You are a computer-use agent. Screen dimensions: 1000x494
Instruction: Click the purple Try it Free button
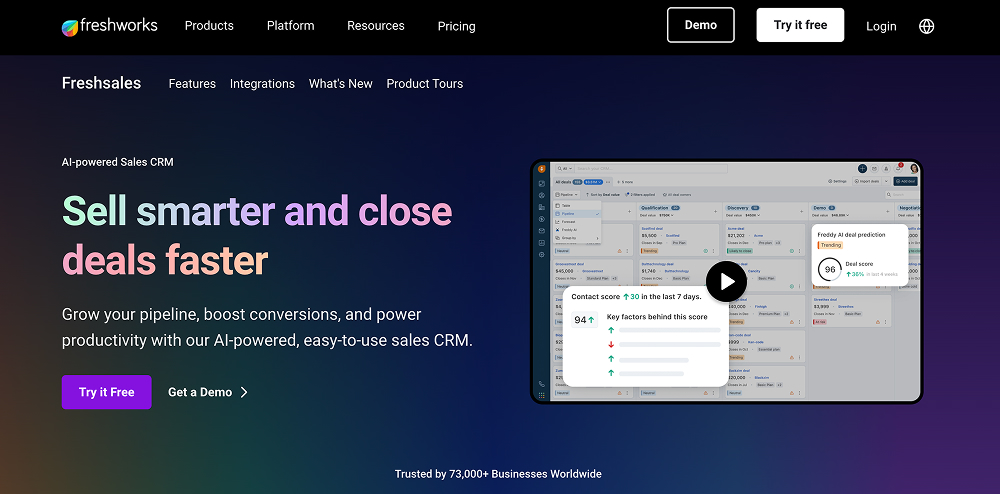coord(107,392)
